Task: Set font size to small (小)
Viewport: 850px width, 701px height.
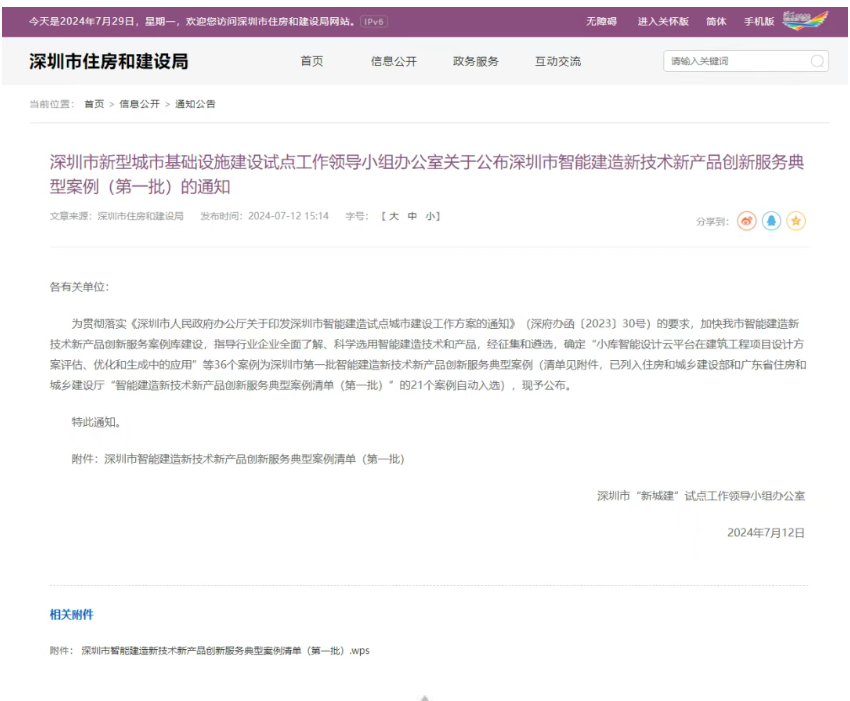Action: tap(429, 216)
